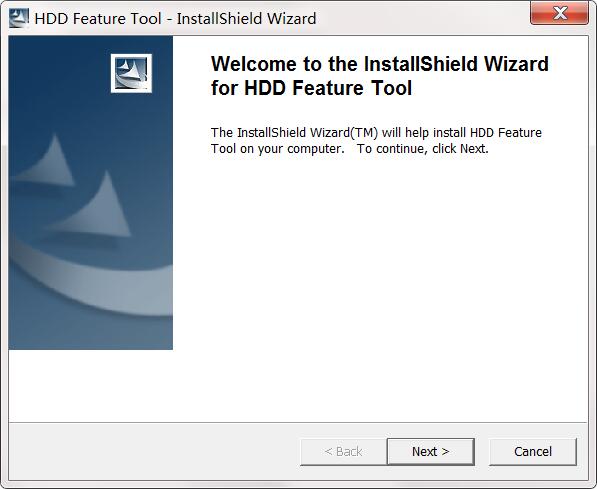
Task: Click the installer icon in title bar
Action: 19,18
